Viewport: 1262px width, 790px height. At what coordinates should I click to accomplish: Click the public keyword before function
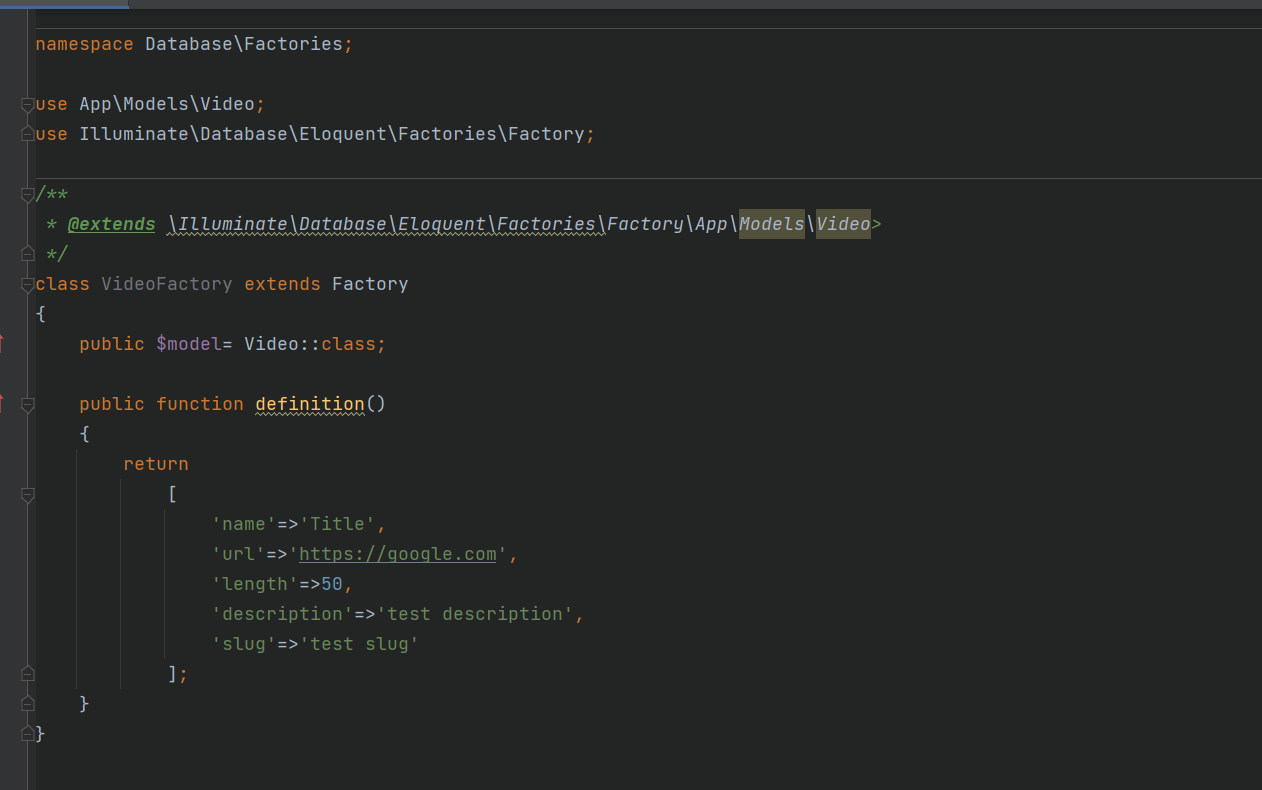pos(112,404)
